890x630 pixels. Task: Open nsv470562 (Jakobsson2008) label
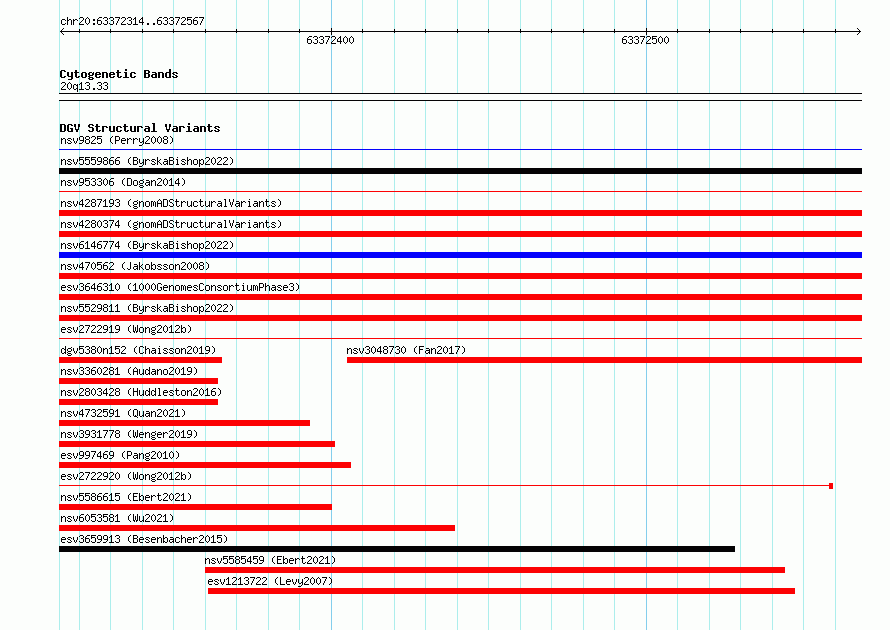coord(135,266)
